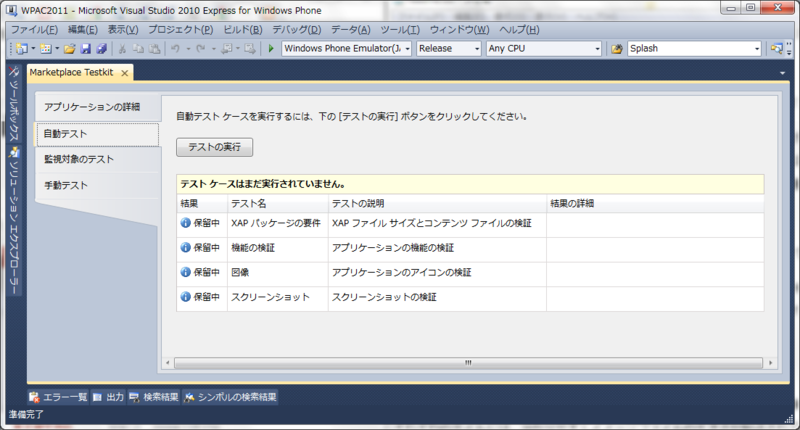Click the 結果 column header
The image size is (800, 430).
202,204
